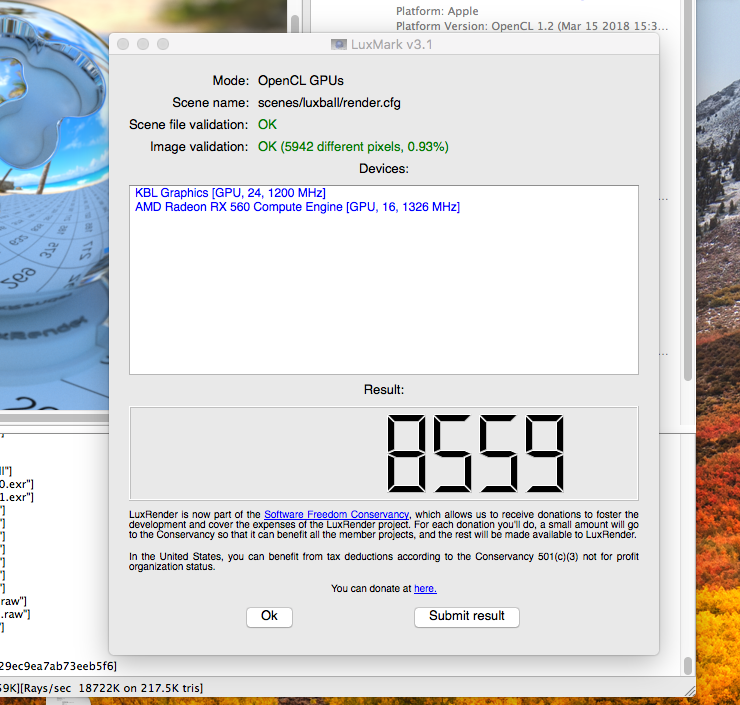This screenshot has height=705, width=740.
Task: Select KBL Graphics device entry
Action: point(230,193)
